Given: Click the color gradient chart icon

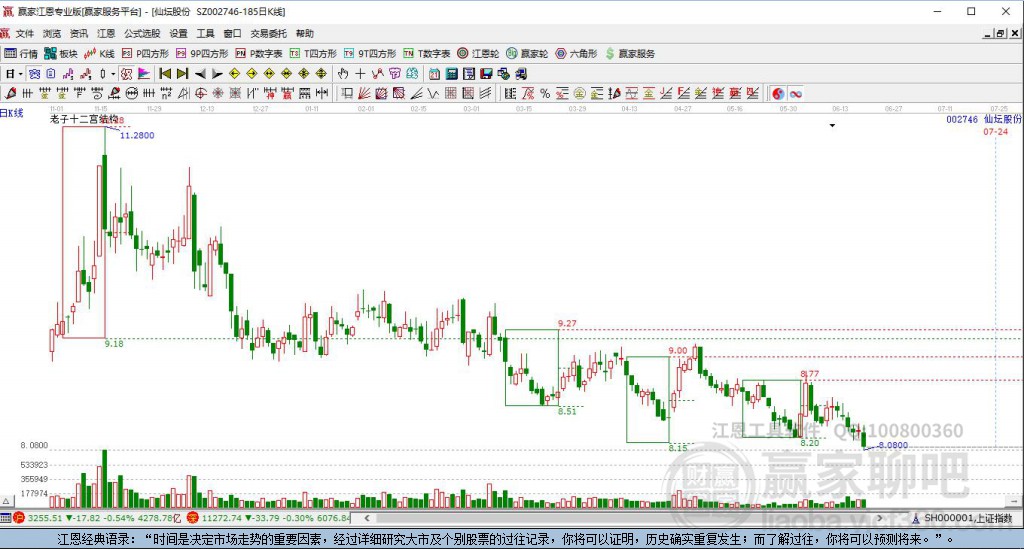Looking at the screenshot, I should point(144,74).
